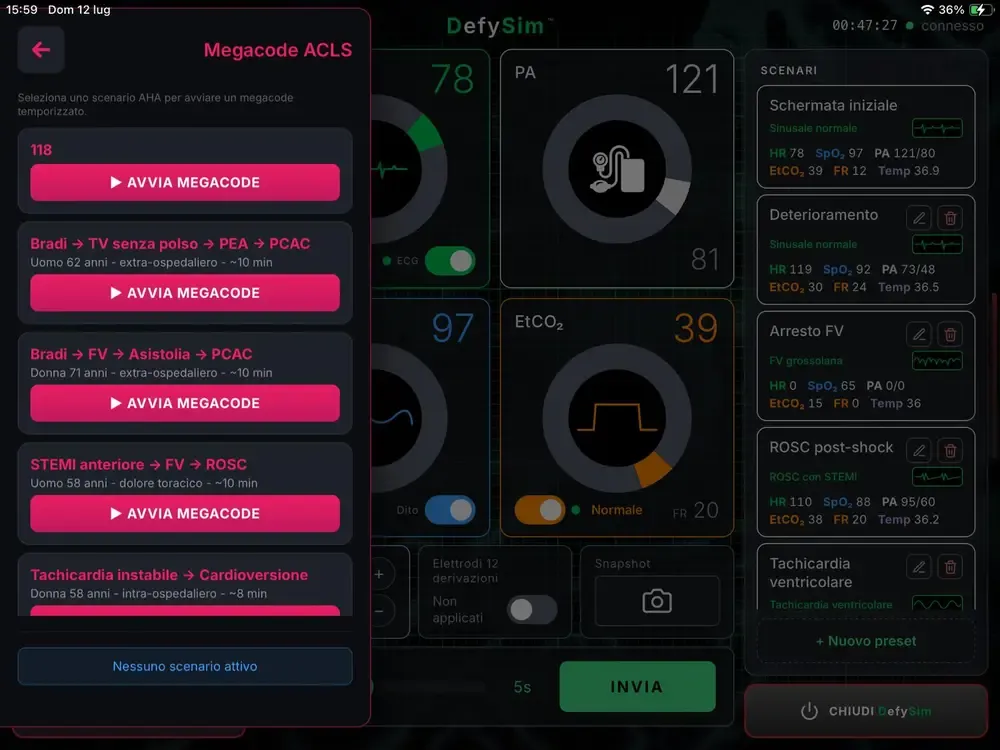Click Deterioramento rhythm waveform thumbnail
The width and height of the screenshot is (1000, 750).
[x=937, y=244]
